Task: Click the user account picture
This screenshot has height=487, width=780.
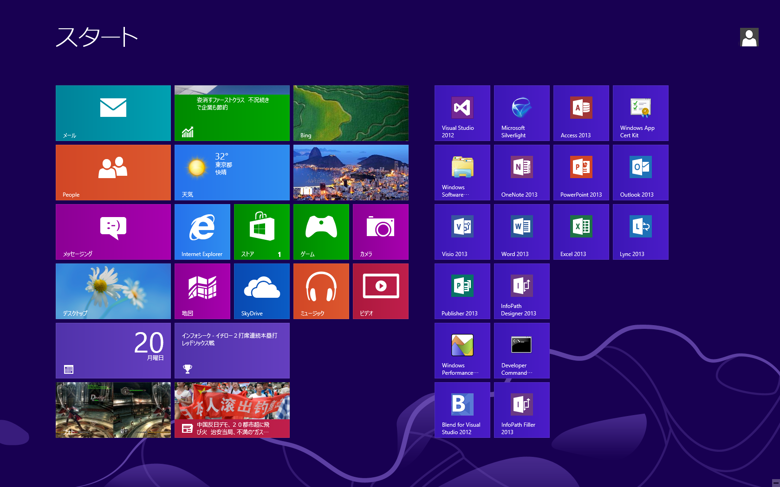Action: coord(749,37)
